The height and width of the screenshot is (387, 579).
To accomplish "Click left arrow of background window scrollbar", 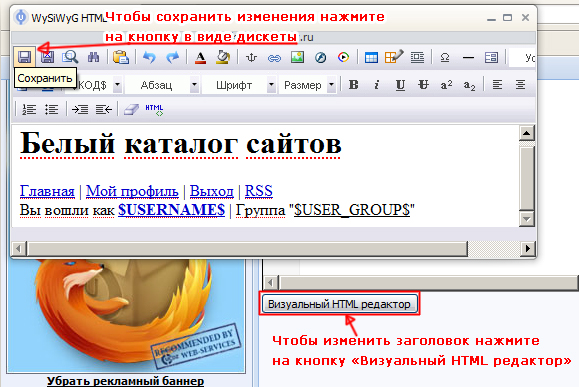I will click(x=271, y=283).
